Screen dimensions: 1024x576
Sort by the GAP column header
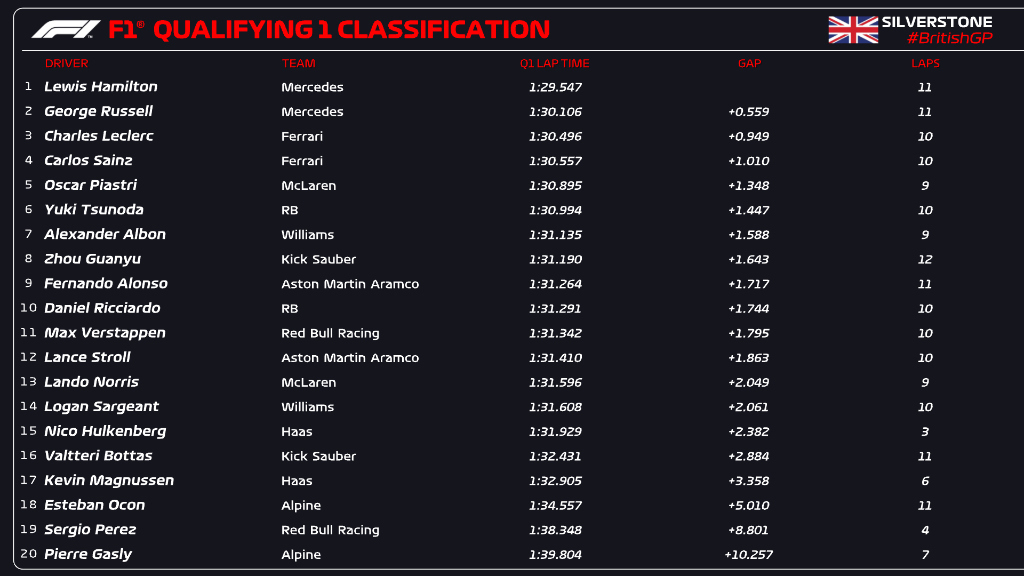pos(749,63)
